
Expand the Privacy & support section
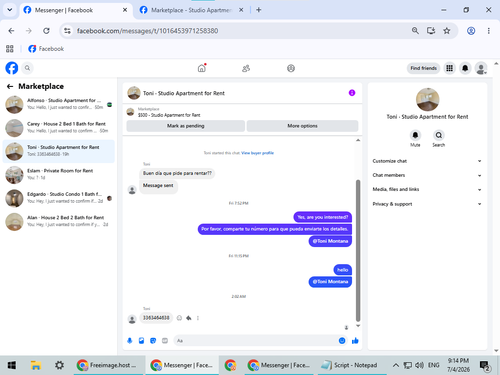pos(427,204)
